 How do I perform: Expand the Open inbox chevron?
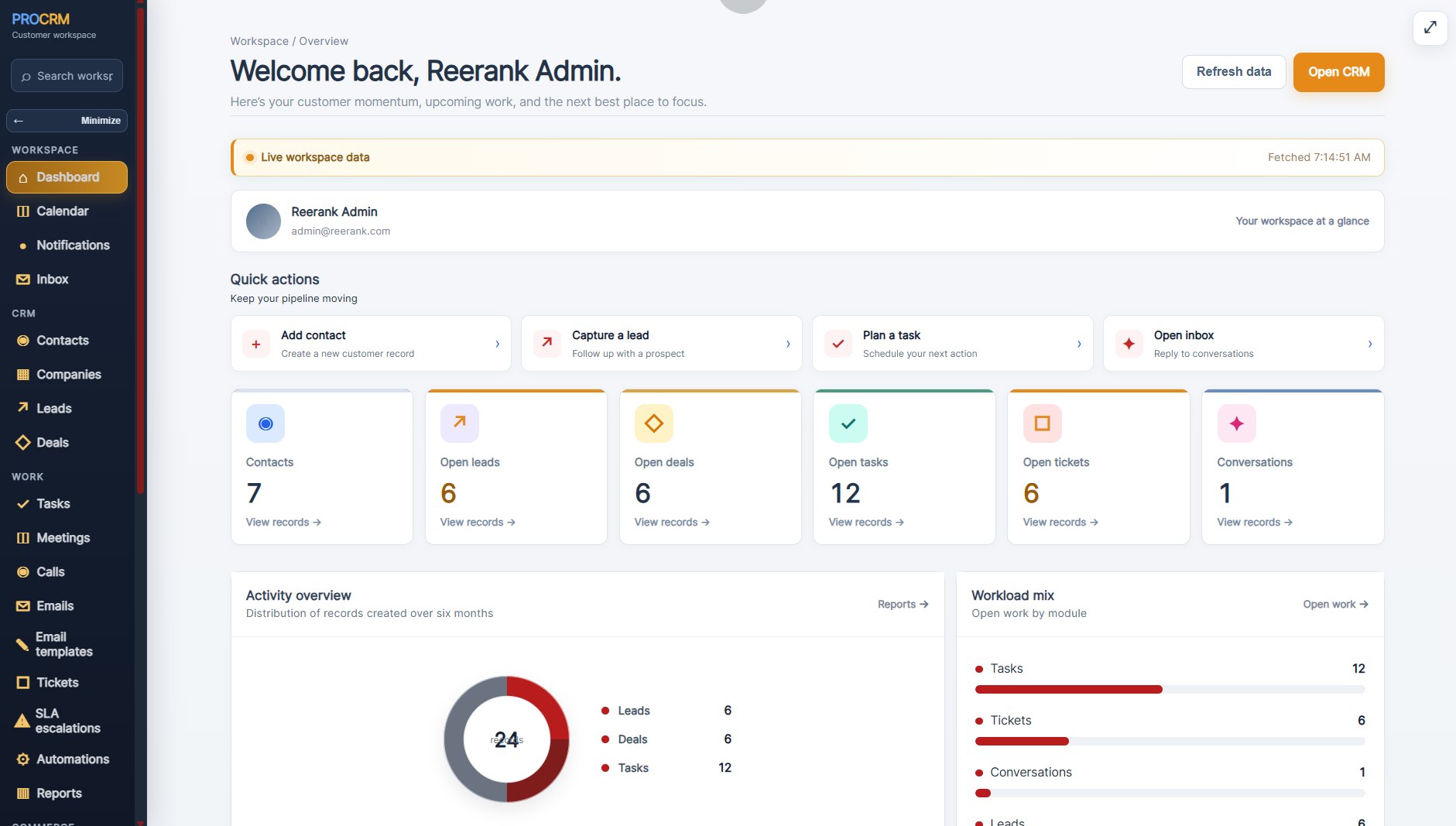tap(1370, 344)
